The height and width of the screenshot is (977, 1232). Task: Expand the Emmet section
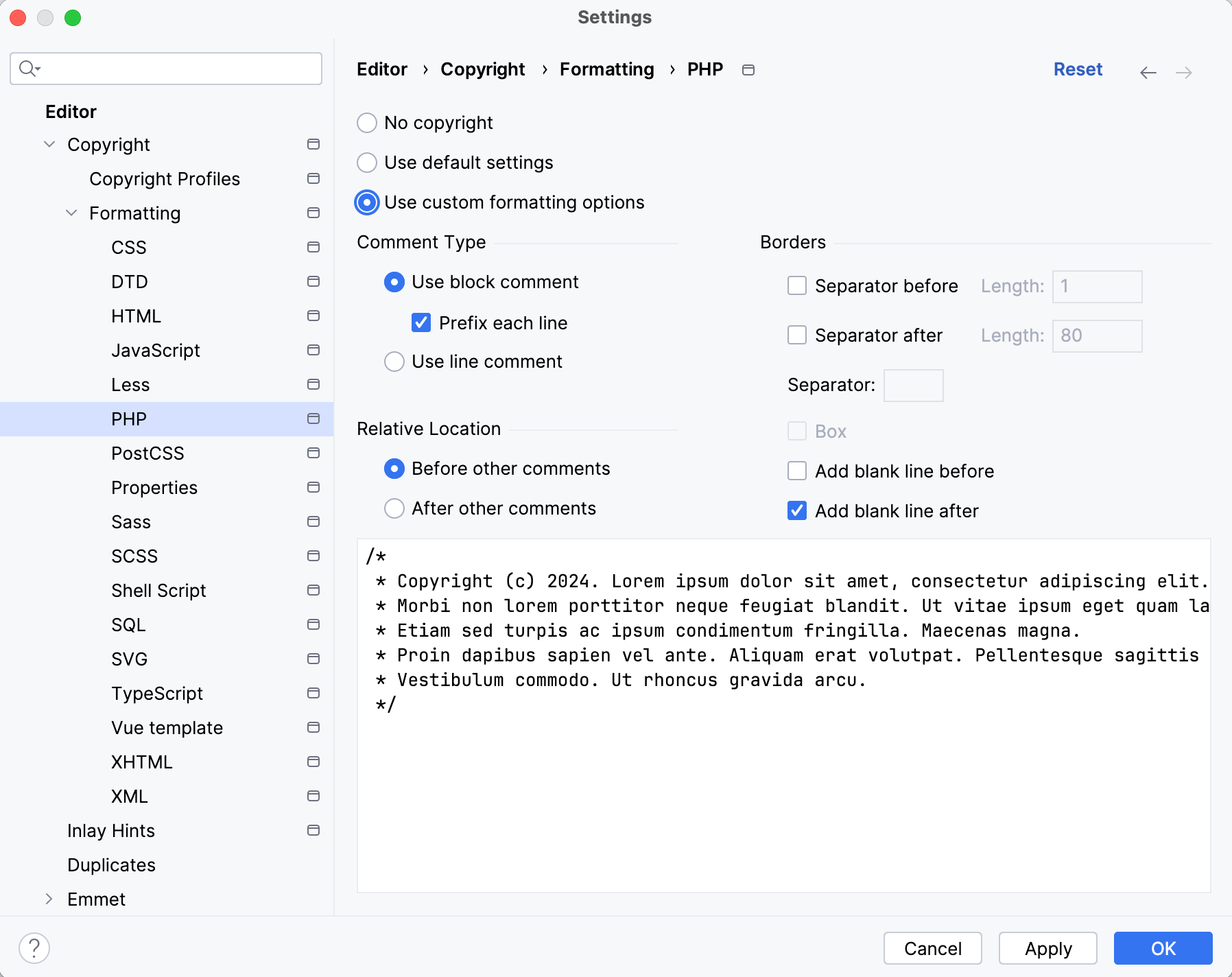[49, 899]
